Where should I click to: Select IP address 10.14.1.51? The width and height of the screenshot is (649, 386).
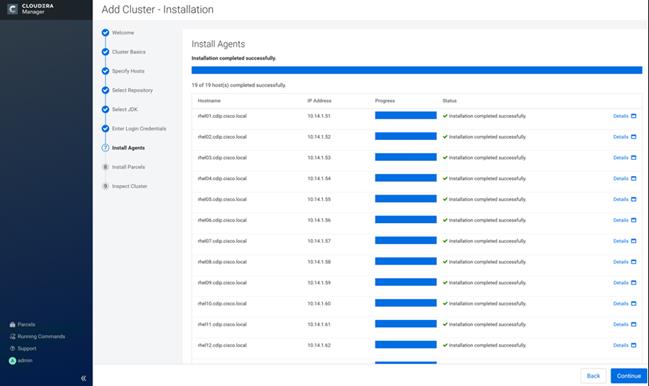319,116
